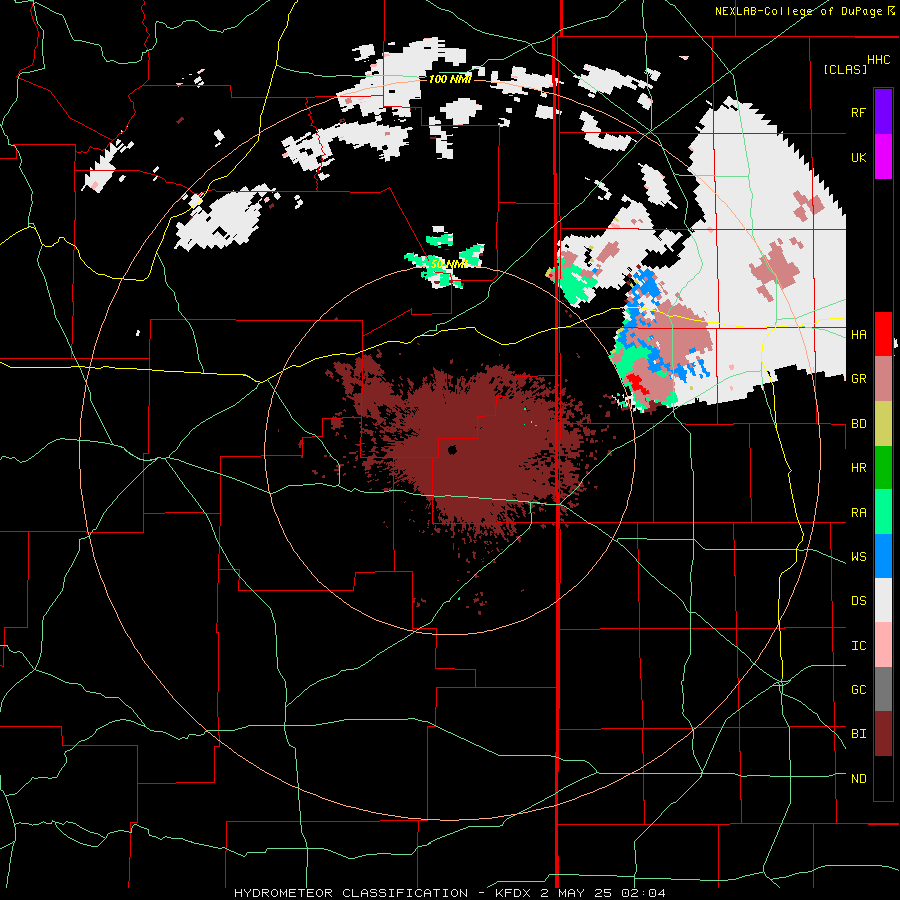The width and height of the screenshot is (900, 900).
Task: Select the RA legend label
Action: [x=858, y=513]
